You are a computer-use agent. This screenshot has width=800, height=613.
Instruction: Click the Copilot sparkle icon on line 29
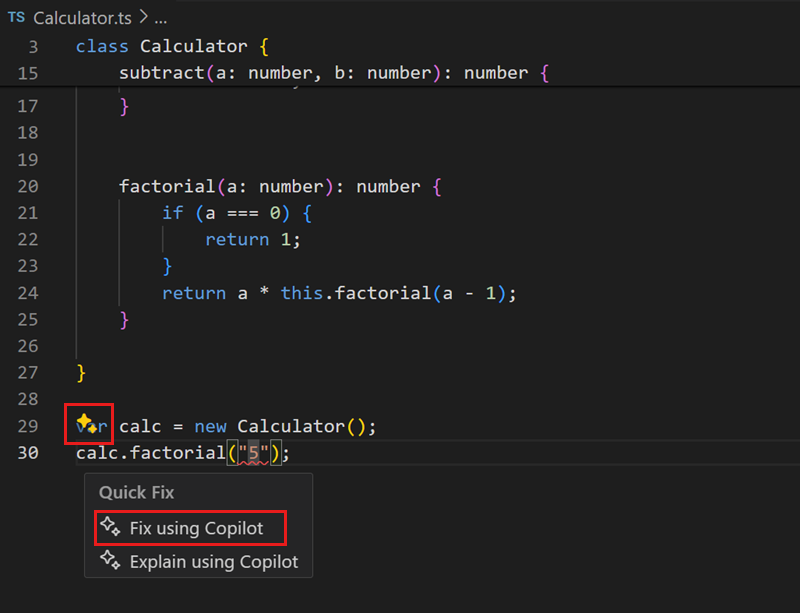88,423
